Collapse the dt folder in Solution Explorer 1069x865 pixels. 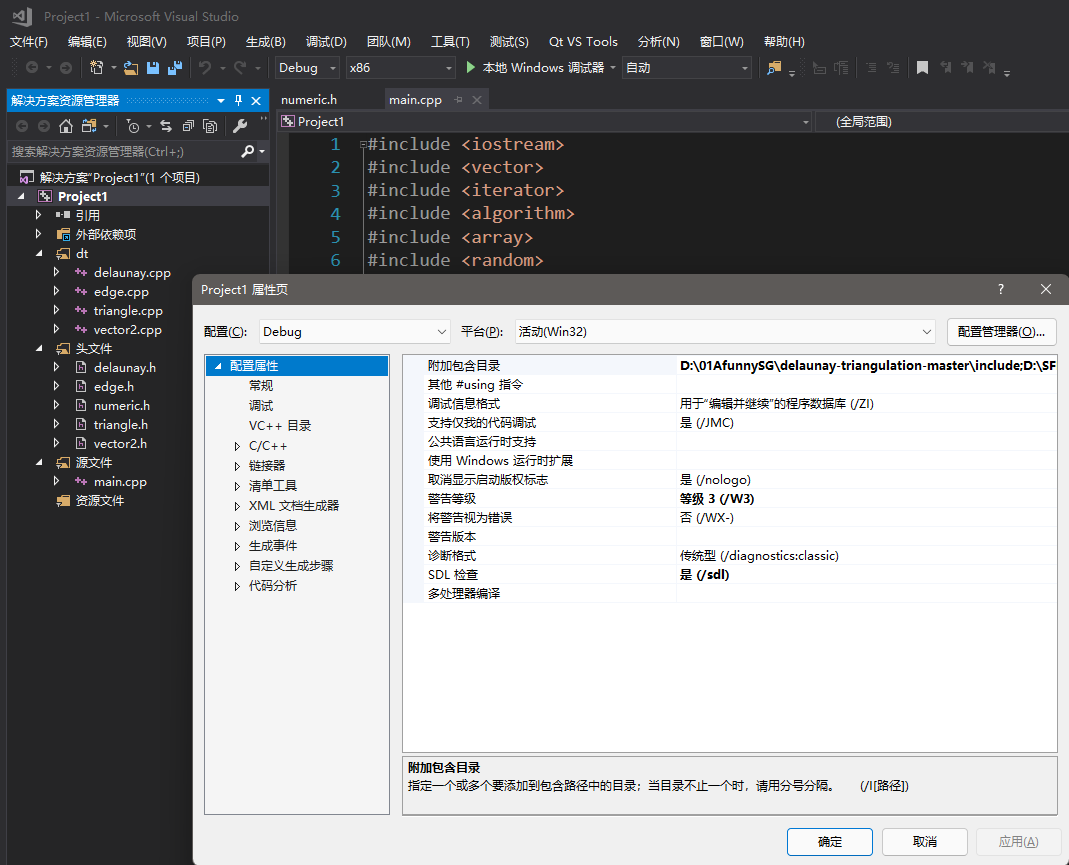pos(40,254)
